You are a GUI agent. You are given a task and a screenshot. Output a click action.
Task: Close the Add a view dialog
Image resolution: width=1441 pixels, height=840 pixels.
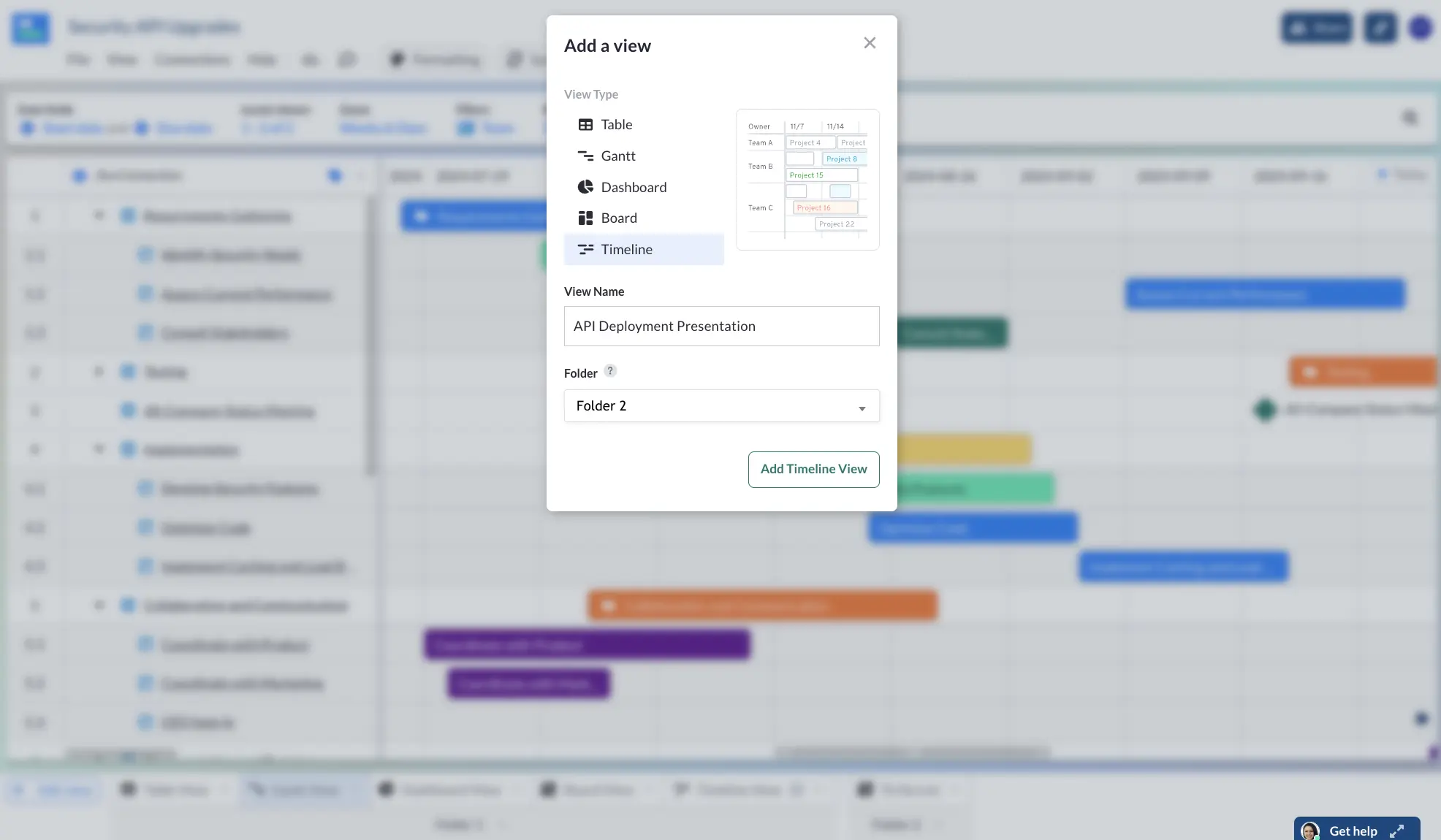click(x=869, y=43)
